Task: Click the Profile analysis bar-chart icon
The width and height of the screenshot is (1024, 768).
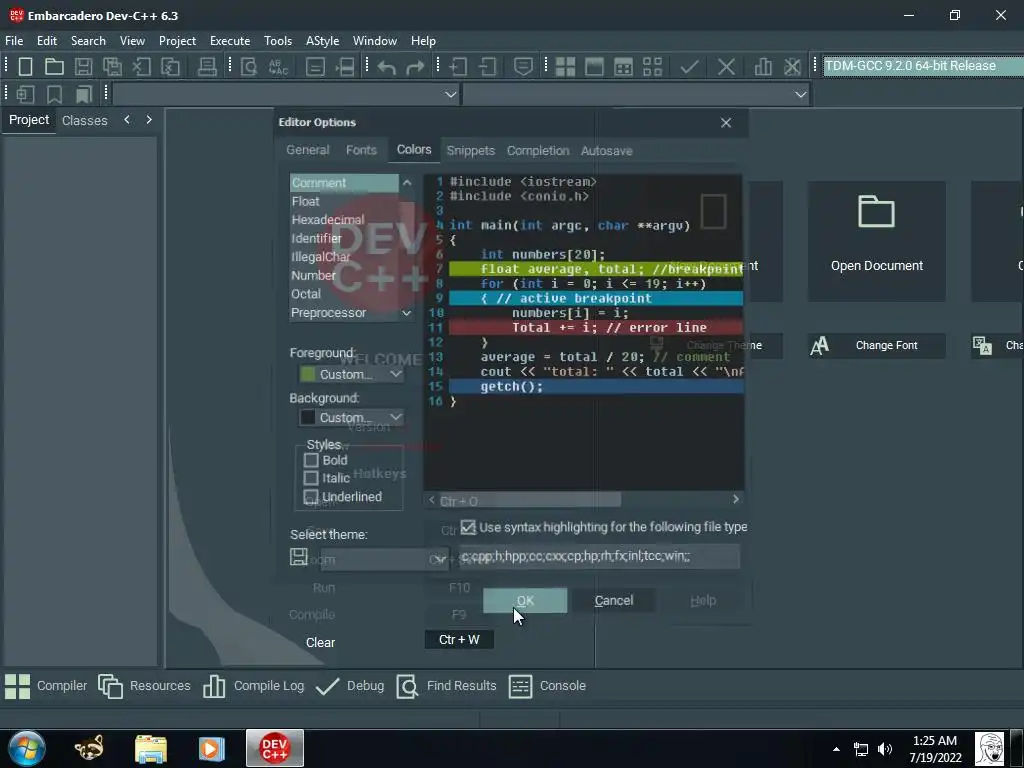Action: (763, 67)
